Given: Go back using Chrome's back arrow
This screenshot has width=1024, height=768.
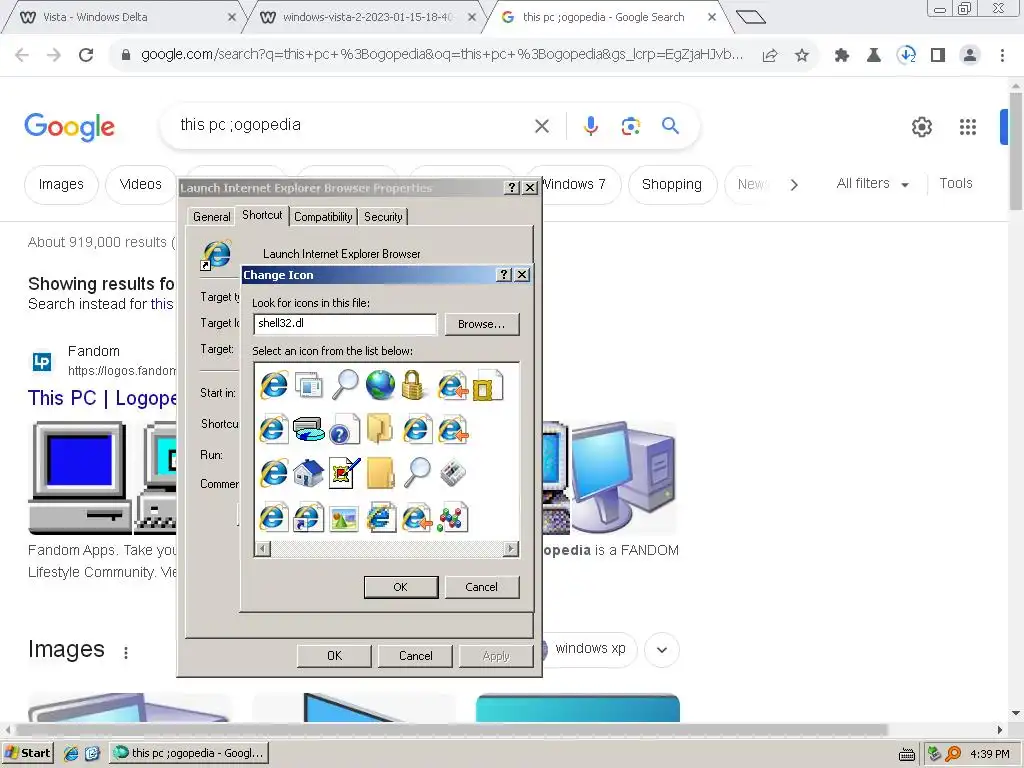Looking at the screenshot, I should click(x=22, y=55).
